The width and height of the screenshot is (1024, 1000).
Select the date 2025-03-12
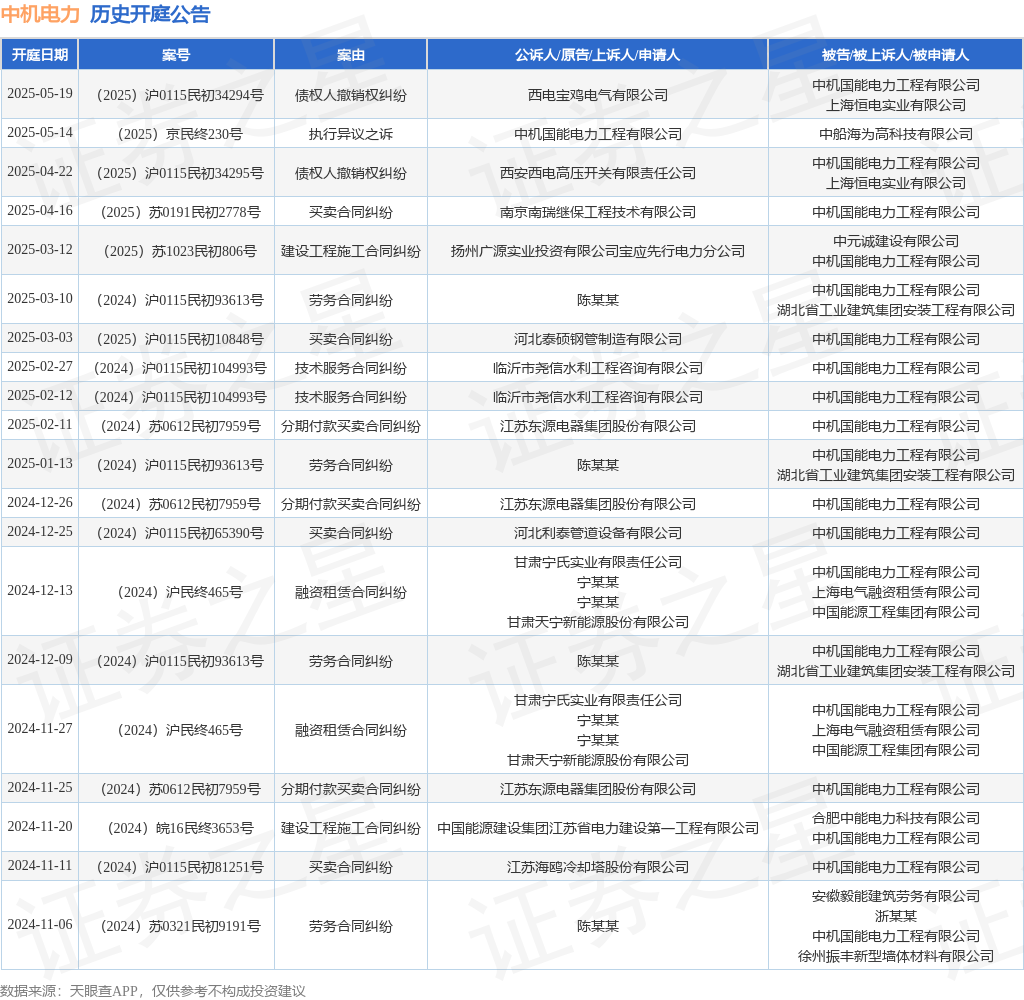(40, 250)
